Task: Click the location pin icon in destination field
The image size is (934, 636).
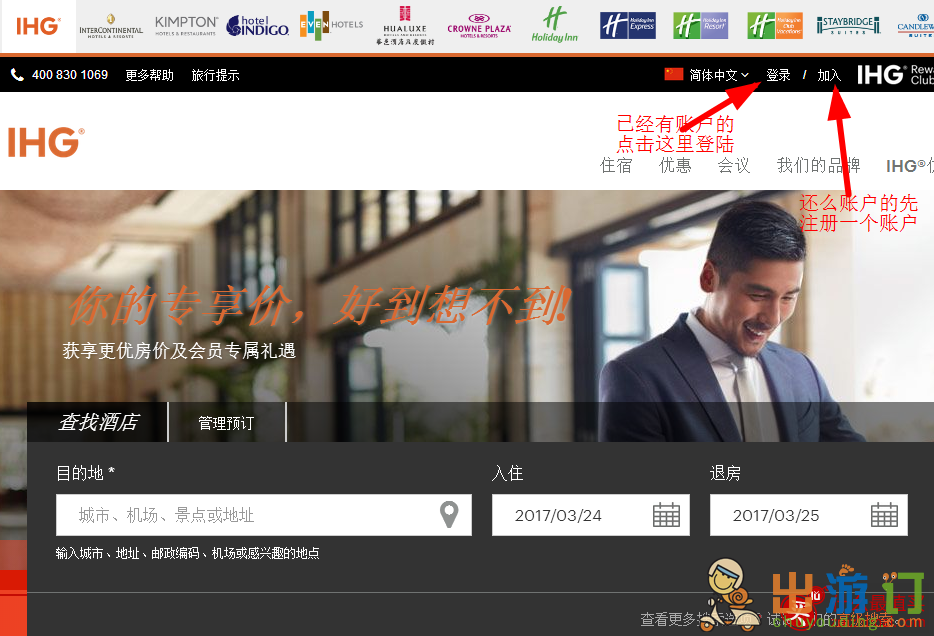Action: (449, 515)
